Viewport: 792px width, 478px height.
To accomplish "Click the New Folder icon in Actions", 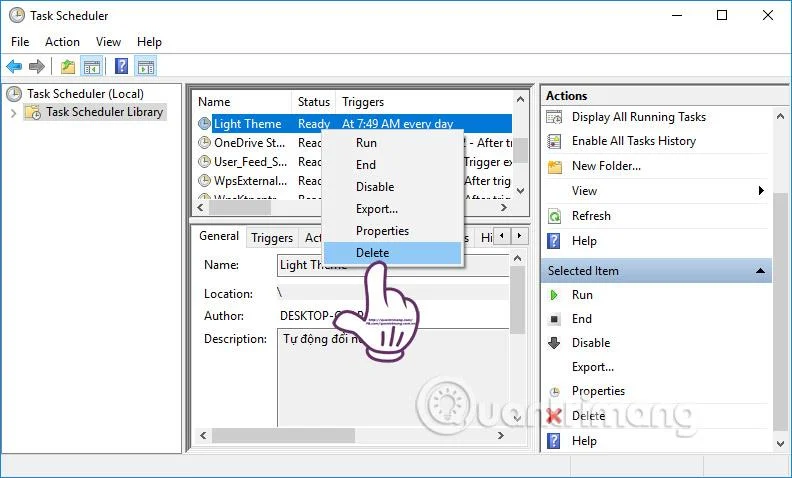I will pos(555,166).
